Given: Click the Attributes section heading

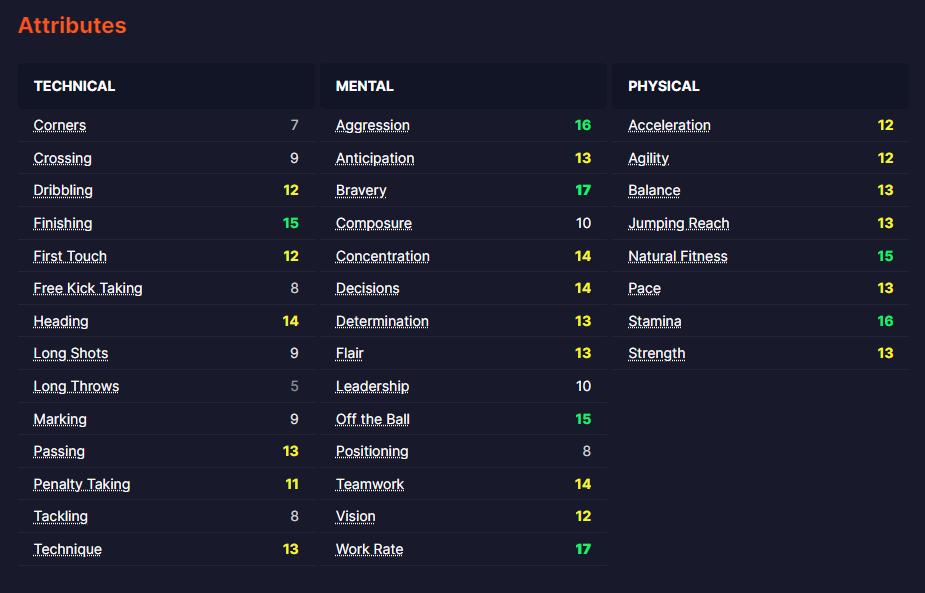Looking at the screenshot, I should [72, 26].
